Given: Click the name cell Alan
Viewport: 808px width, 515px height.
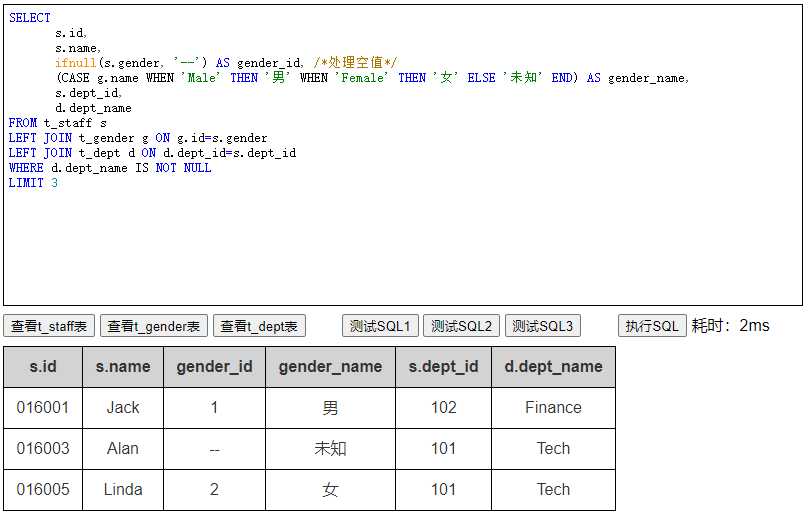Looking at the screenshot, I should (x=123, y=448).
